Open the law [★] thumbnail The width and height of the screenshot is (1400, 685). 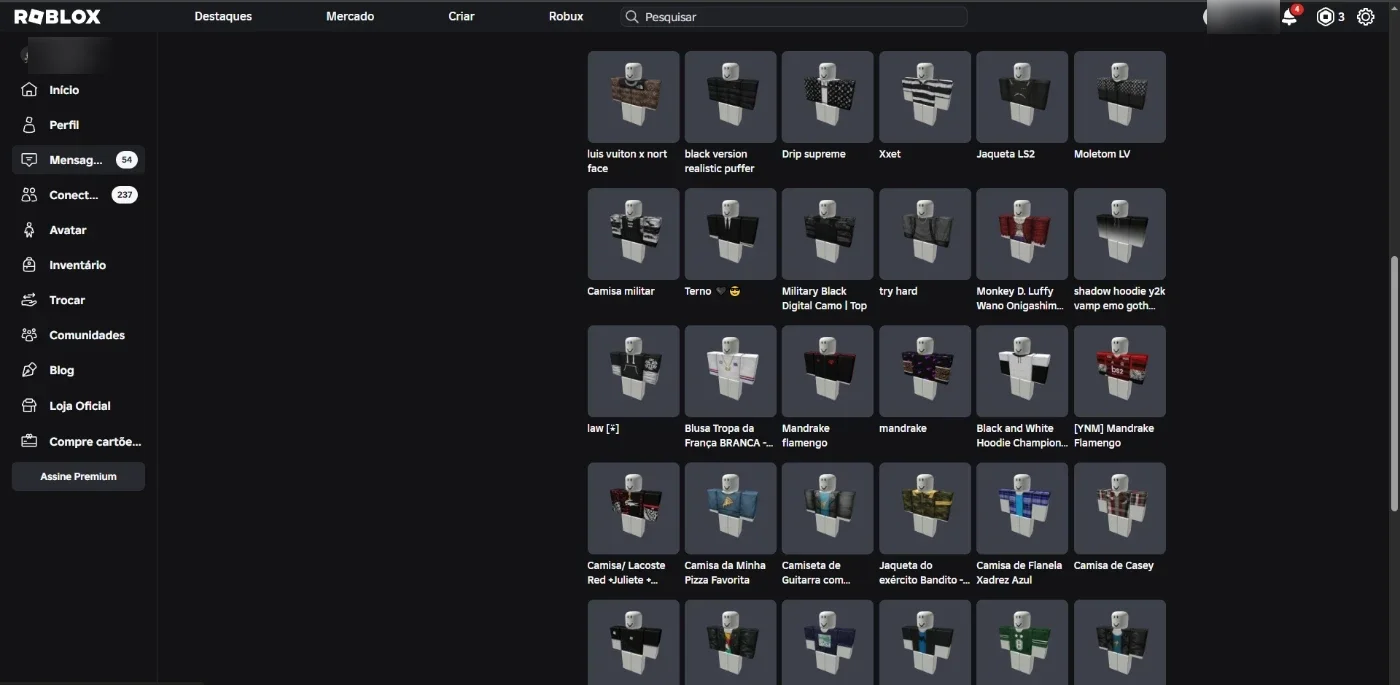tap(634, 371)
